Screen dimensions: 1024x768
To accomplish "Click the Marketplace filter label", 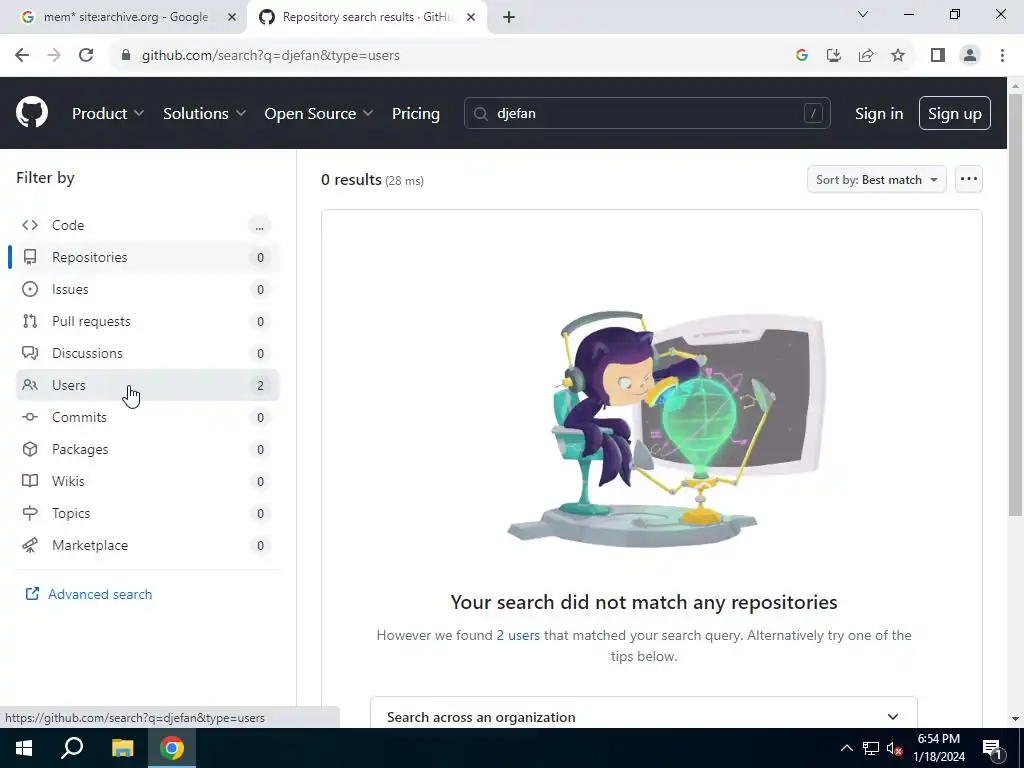I will [90, 545].
